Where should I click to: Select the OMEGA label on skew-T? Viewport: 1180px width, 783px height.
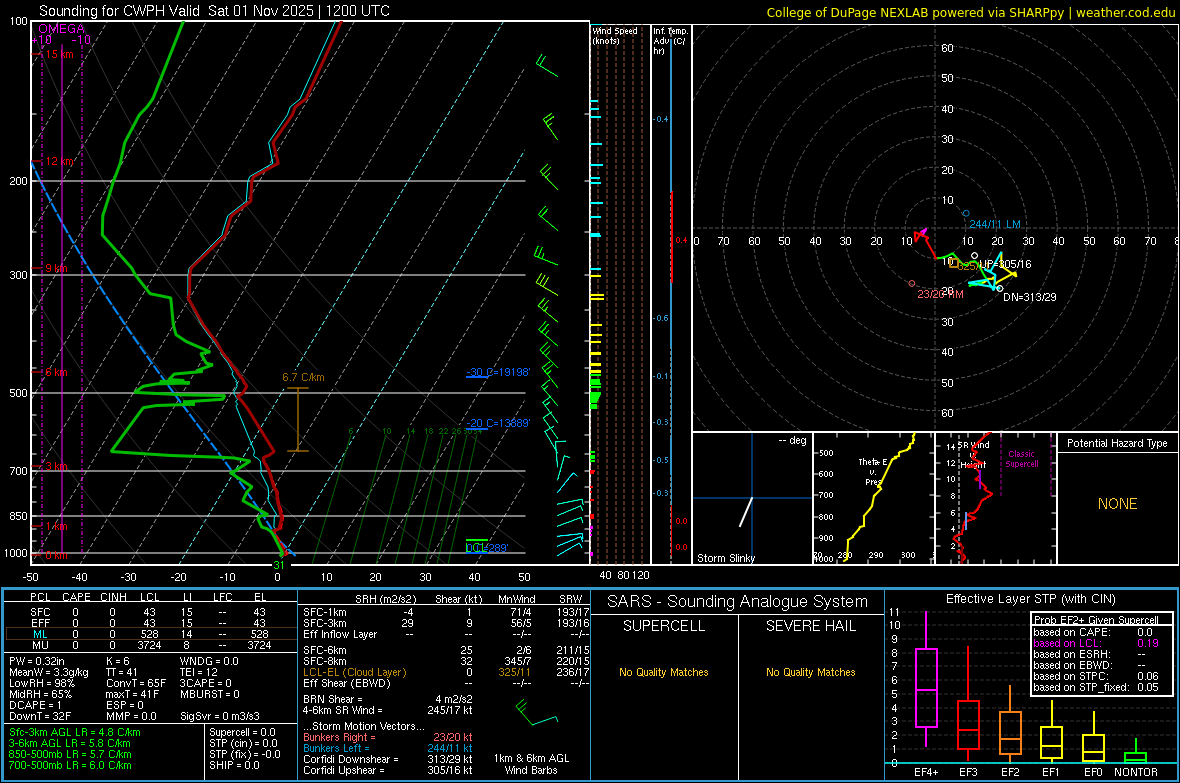coord(61,29)
